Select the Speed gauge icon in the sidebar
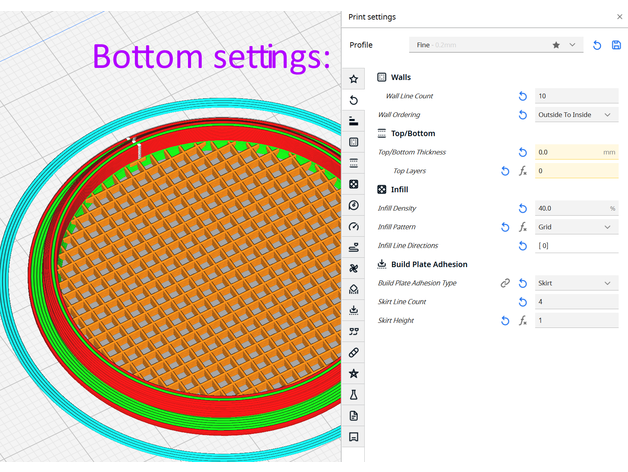 (x=354, y=226)
